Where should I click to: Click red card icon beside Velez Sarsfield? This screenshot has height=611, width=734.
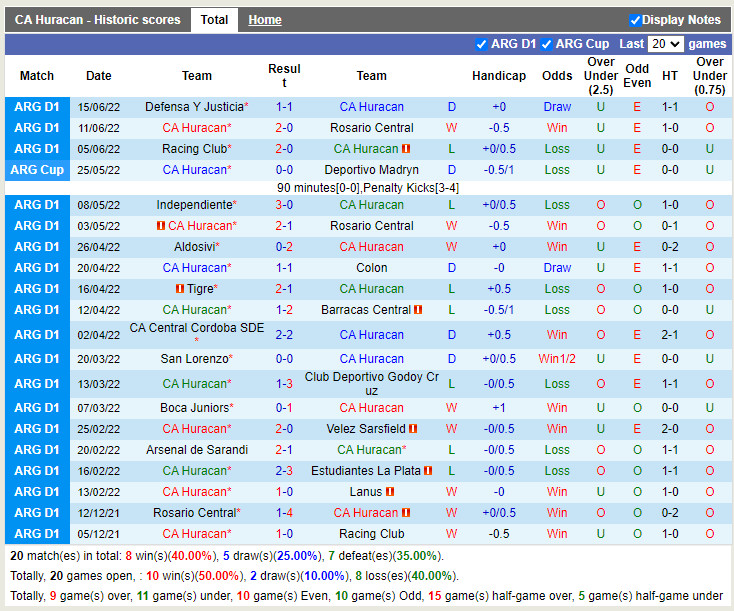[412, 429]
